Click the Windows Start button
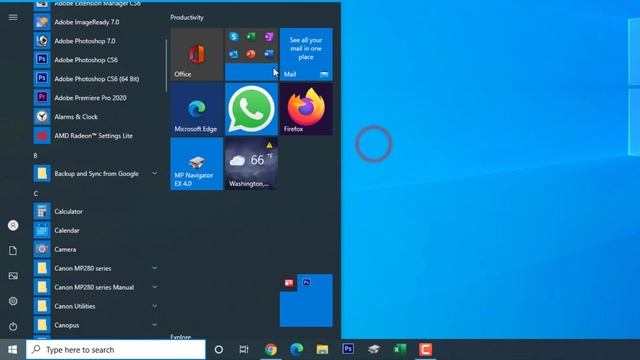The image size is (640, 360). [13, 350]
